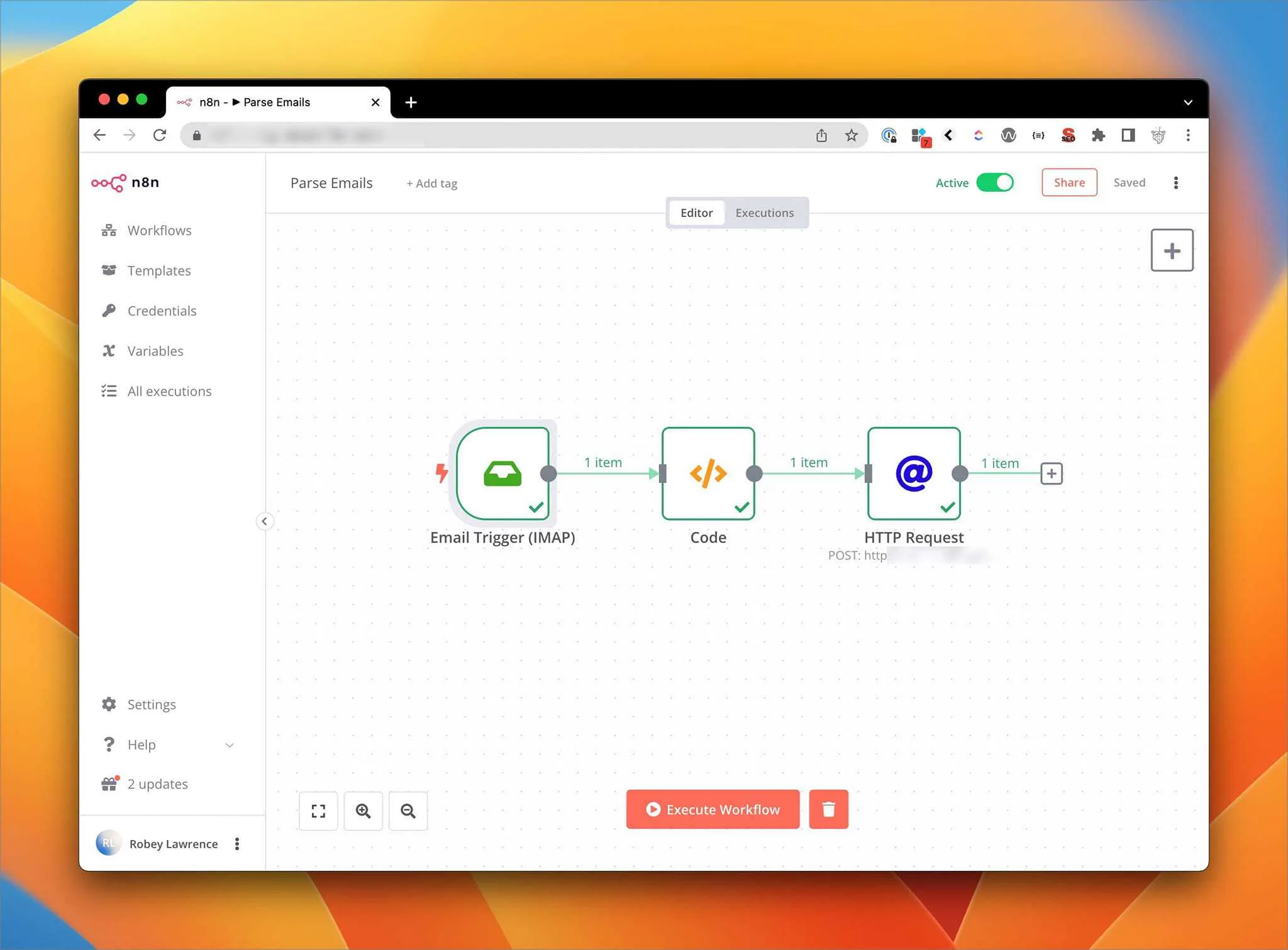Click the Add tag field
Viewport: 1288px width, 950px height.
click(x=431, y=184)
